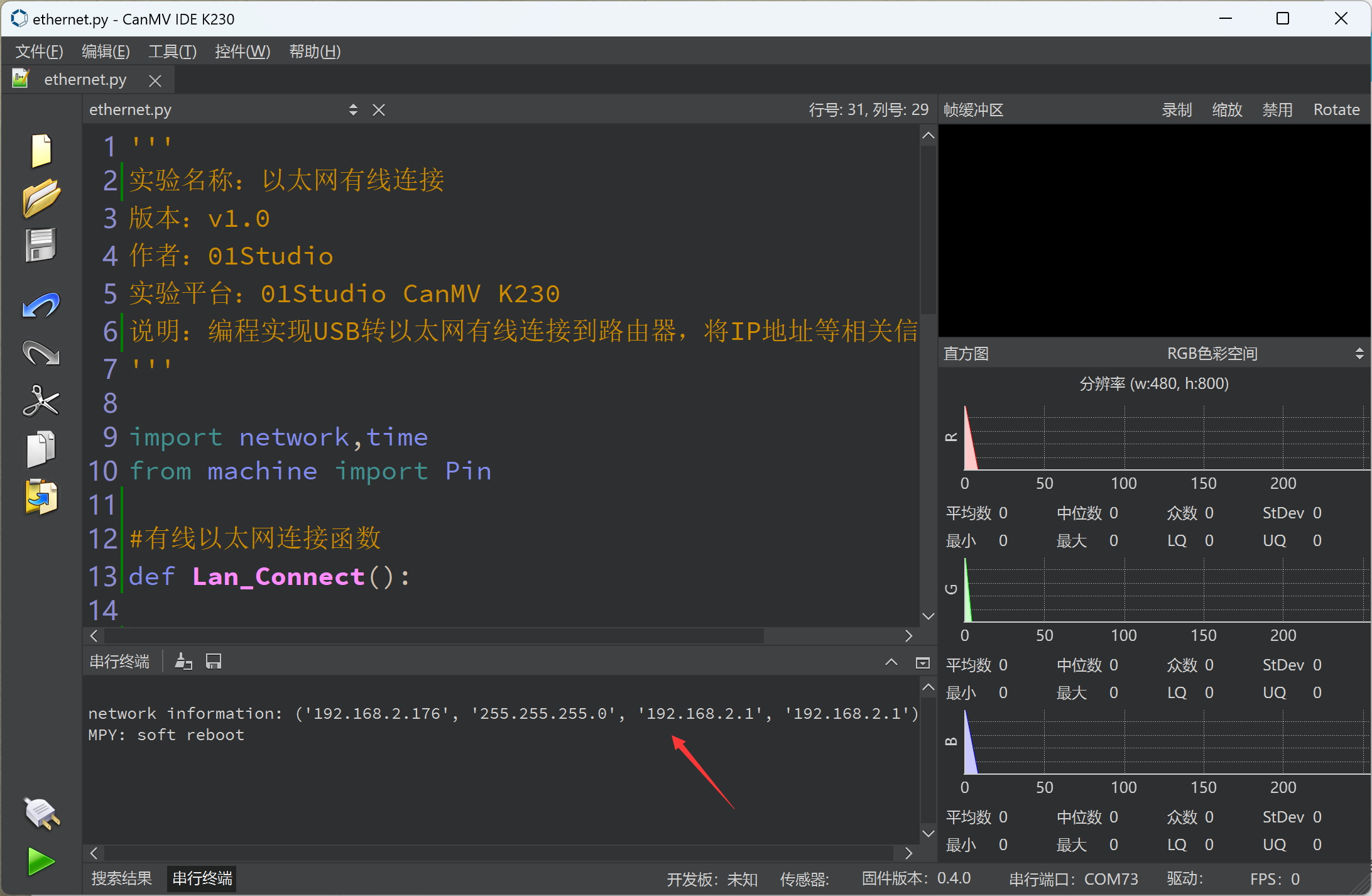Image resolution: width=1372 pixels, height=896 pixels.
Task: Click the 传感器: status bar entry
Action: (804, 879)
